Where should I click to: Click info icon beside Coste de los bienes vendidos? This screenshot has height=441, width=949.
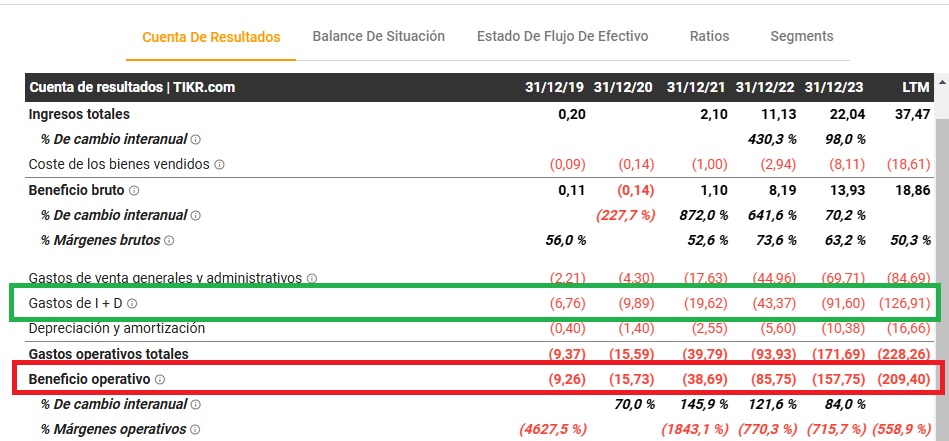tap(219, 164)
